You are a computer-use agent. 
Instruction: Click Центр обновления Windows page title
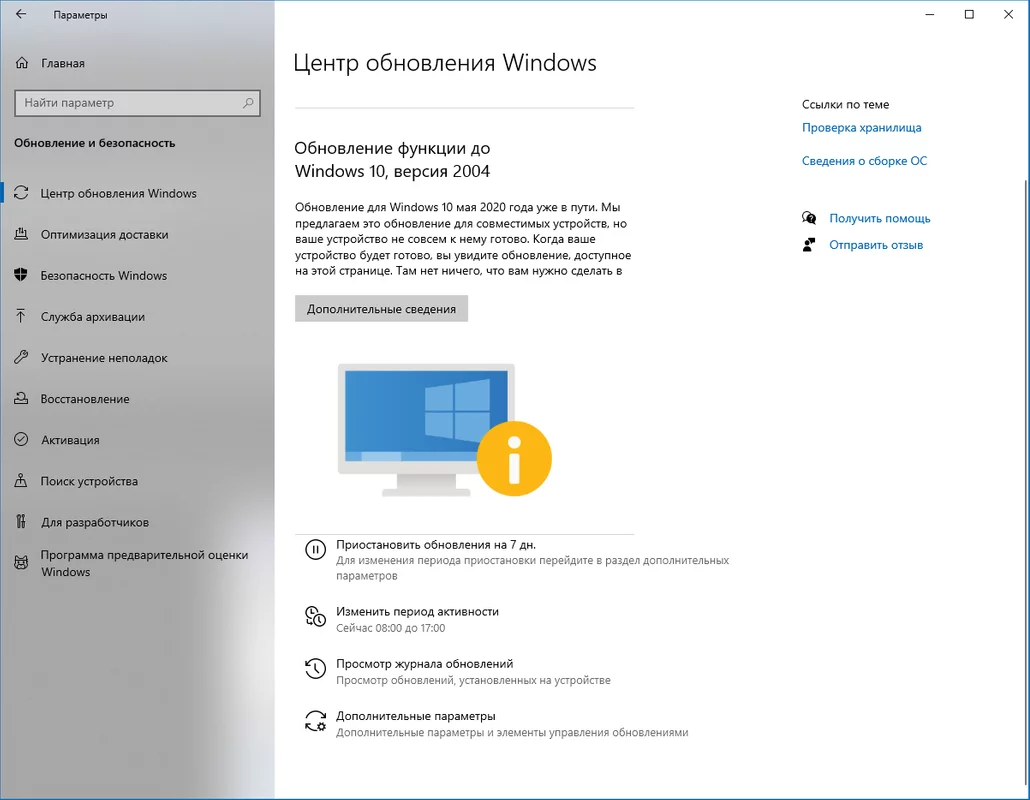click(445, 62)
